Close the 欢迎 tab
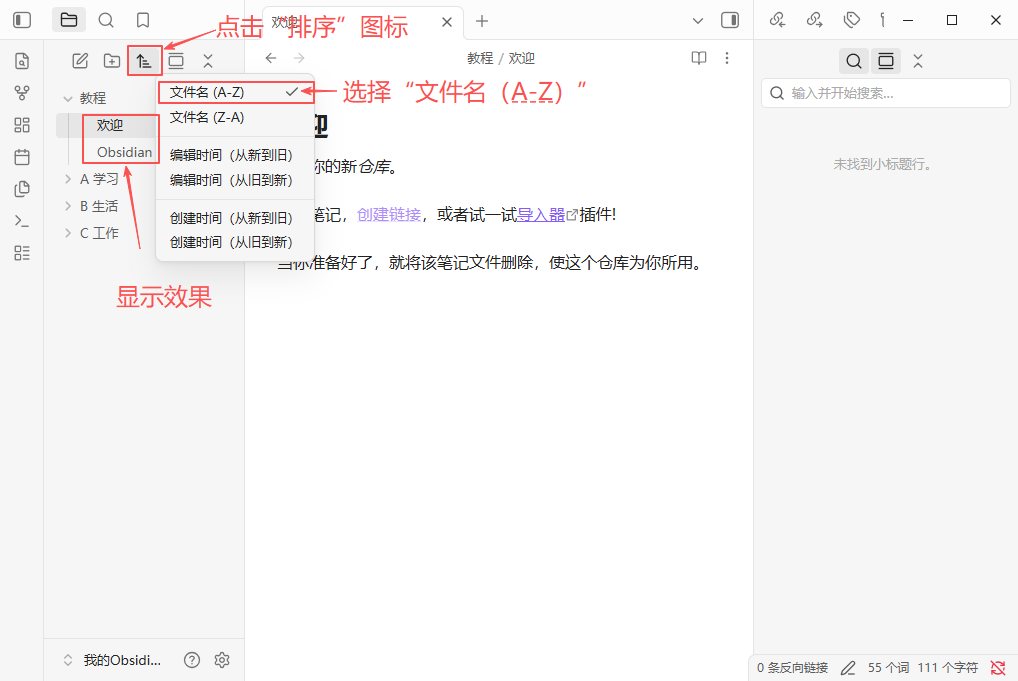The height and width of the screenshot is (681, 1018). pyautogui.click(x=447, y=22)
